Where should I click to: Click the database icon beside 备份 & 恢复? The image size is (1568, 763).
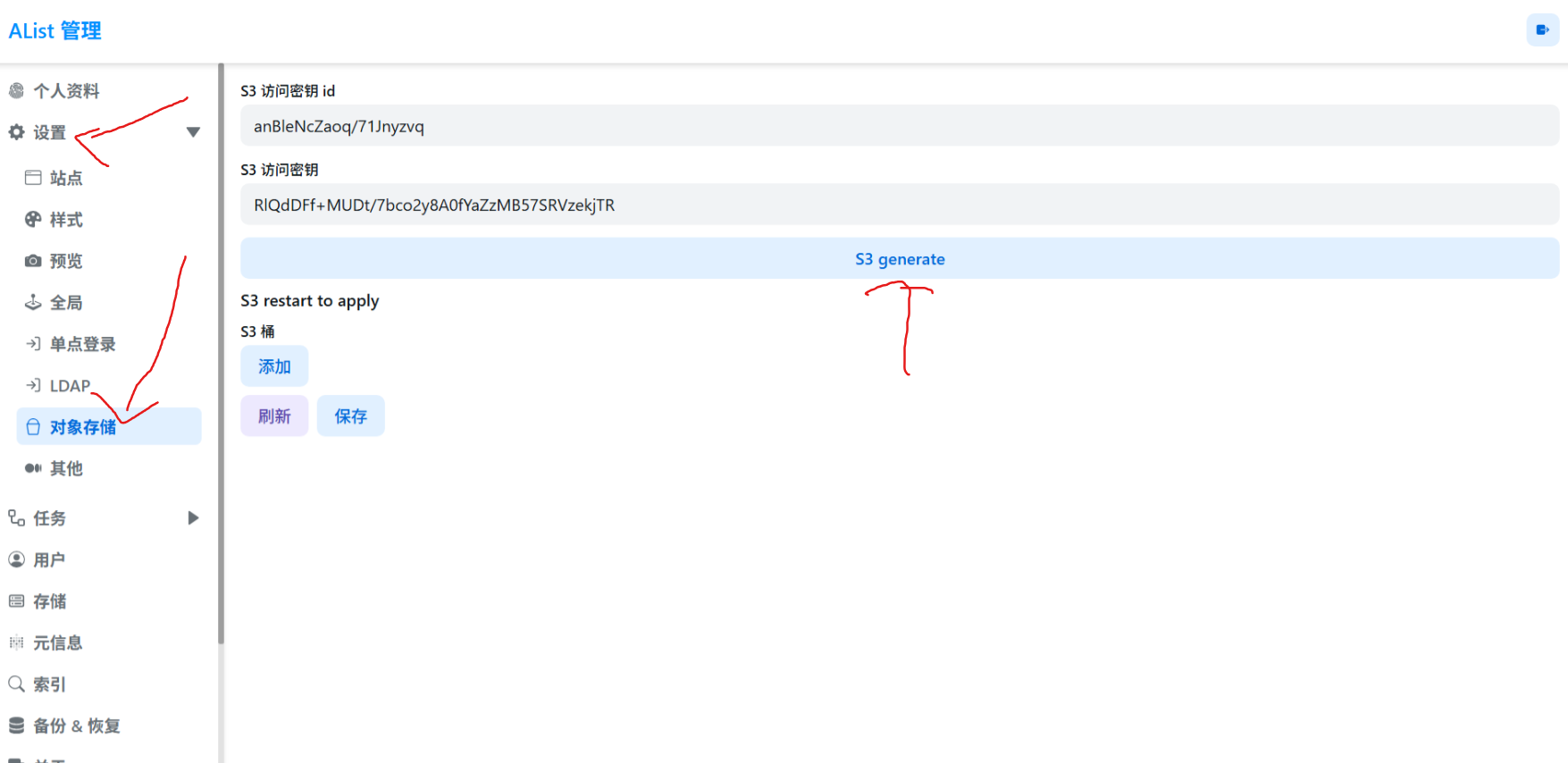(x=16, y=725)
